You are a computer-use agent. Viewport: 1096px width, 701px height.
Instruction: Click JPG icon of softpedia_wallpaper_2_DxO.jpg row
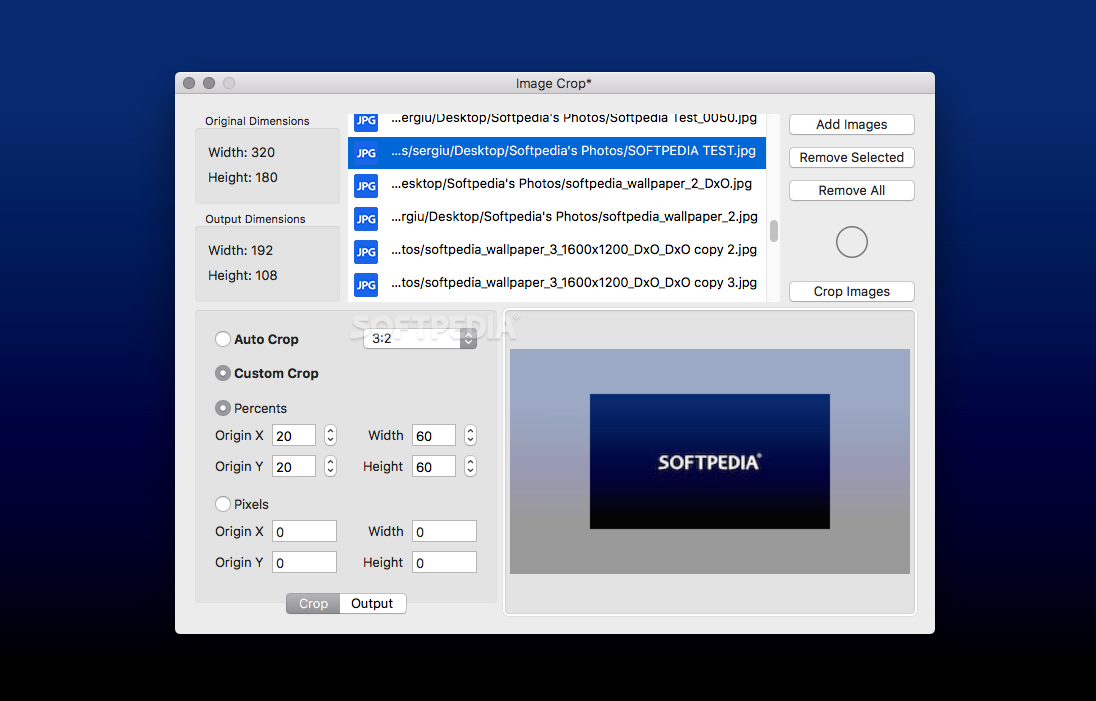pos(366,185)
